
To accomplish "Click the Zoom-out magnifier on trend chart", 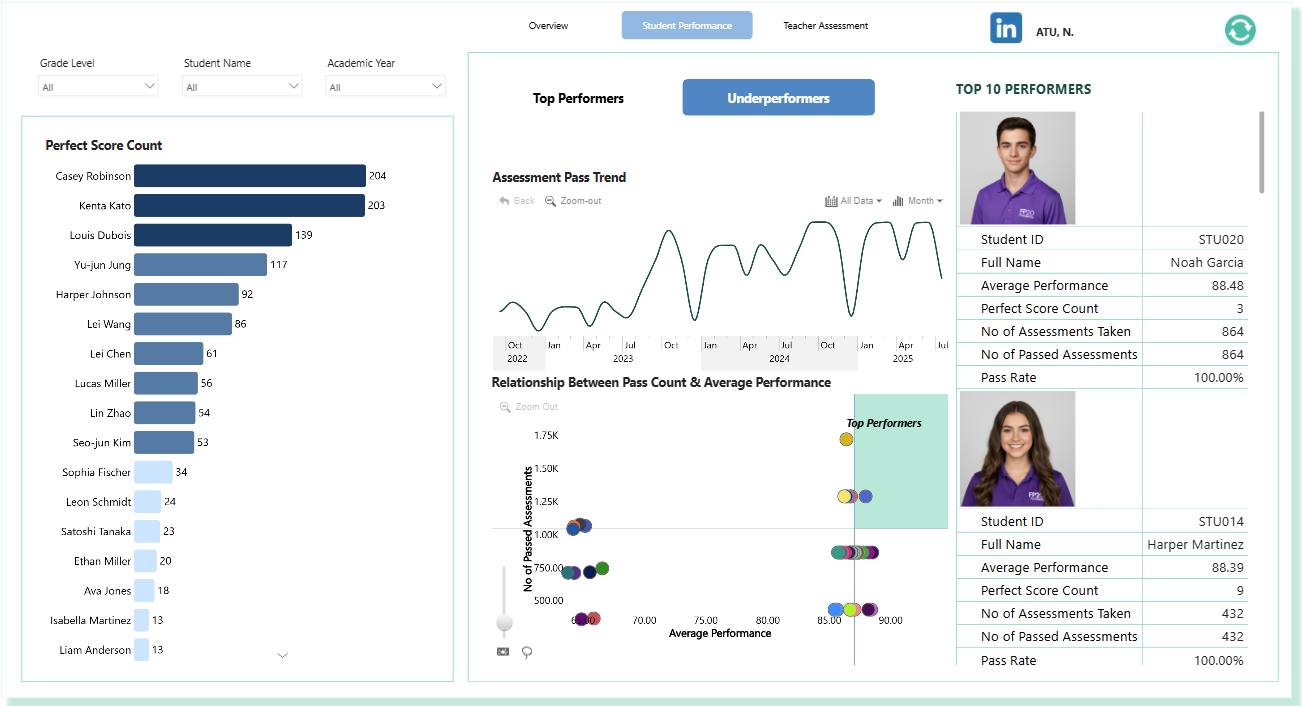I will click(550, 201).
